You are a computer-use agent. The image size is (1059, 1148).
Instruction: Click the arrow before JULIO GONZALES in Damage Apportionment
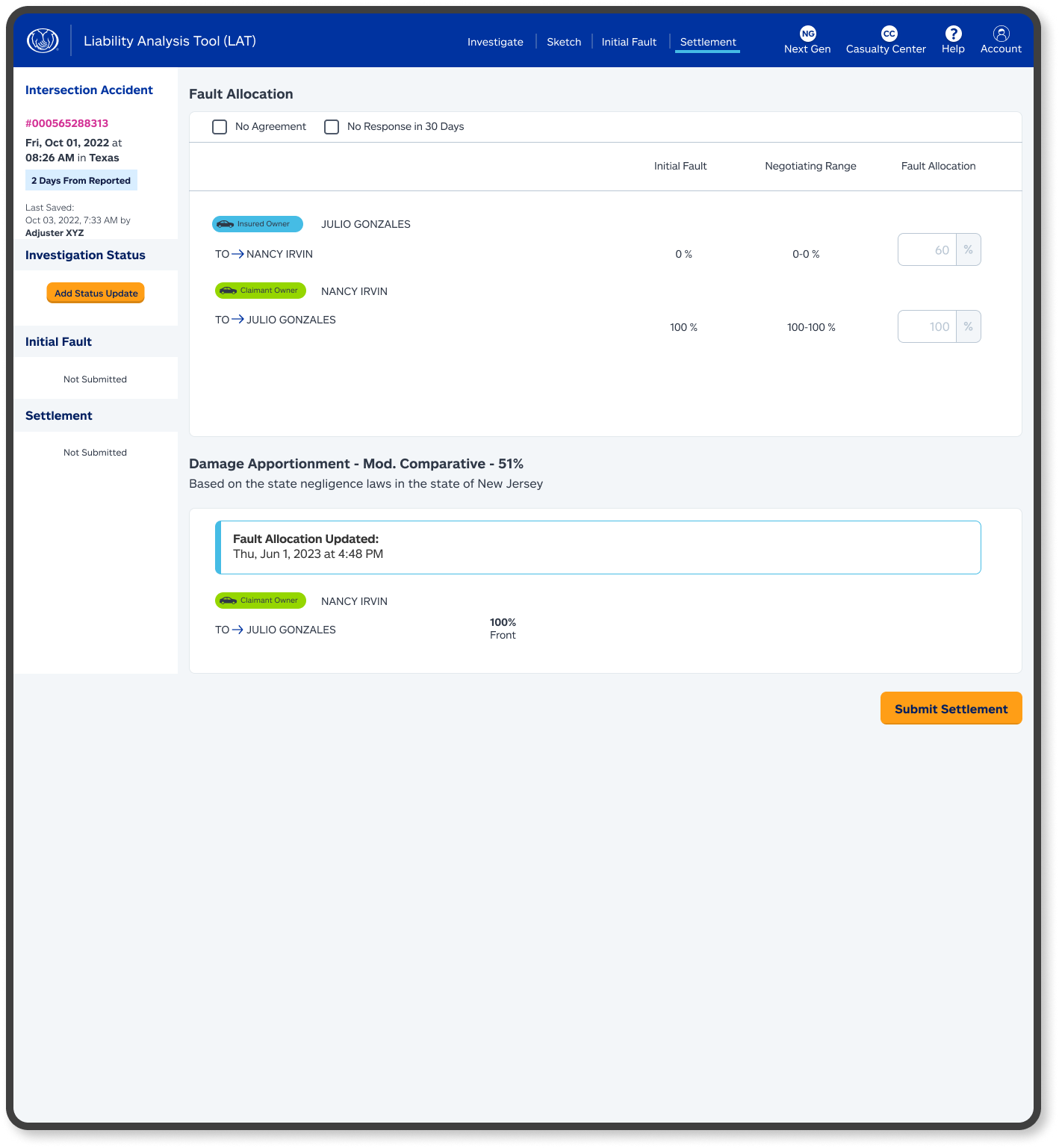pyautogui.click(x=237, y=630)
